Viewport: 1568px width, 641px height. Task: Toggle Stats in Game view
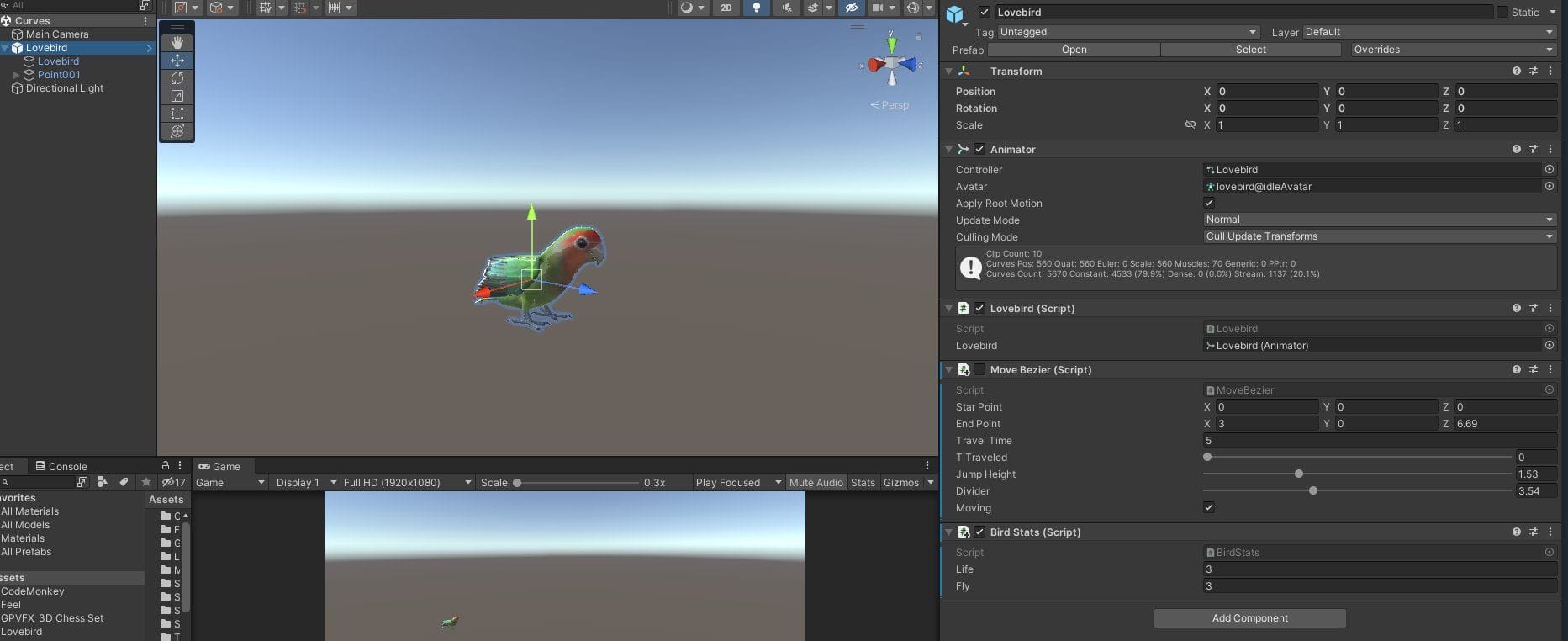[x=863, y=482]
